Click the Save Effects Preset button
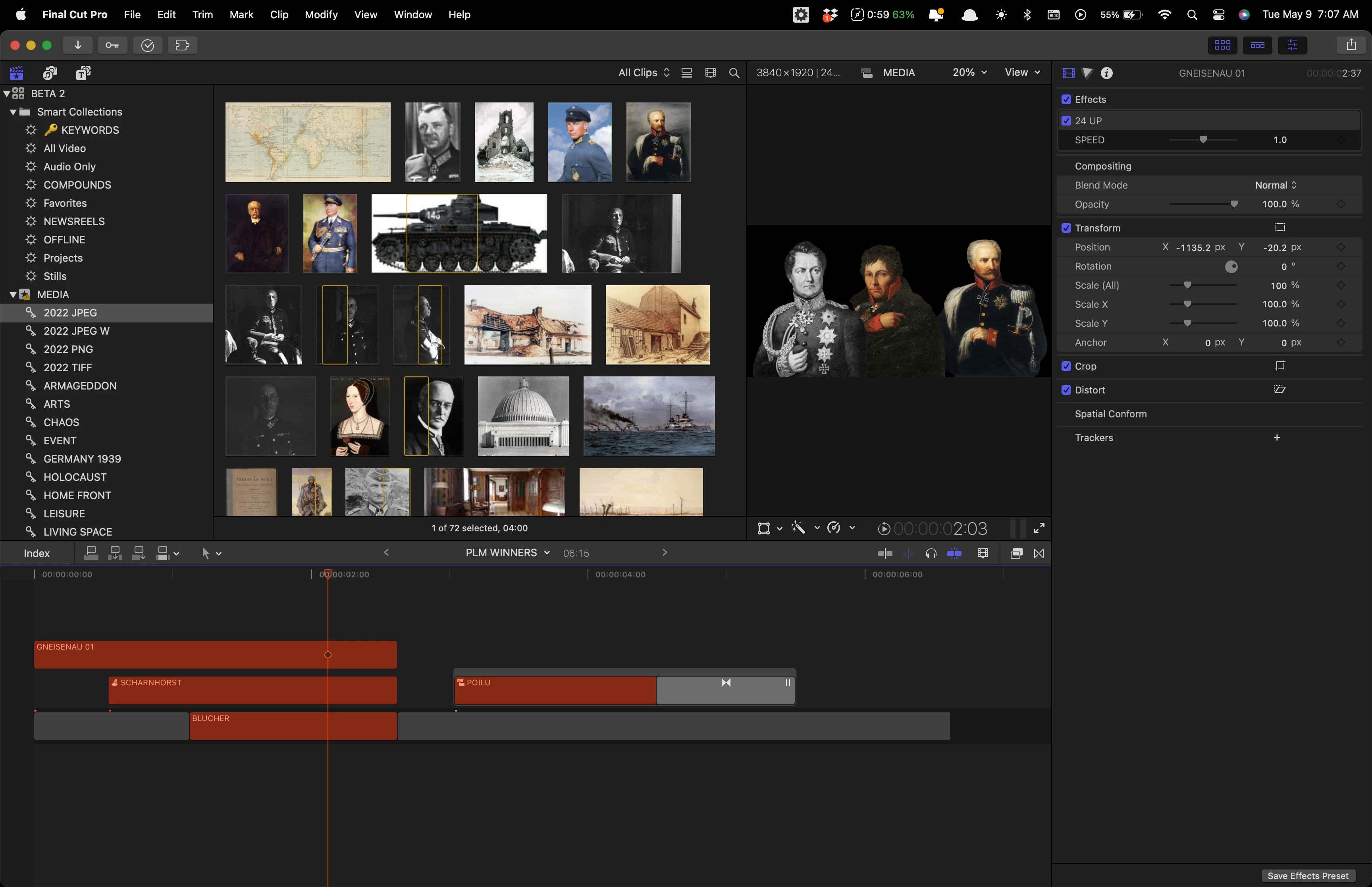This screenshot has height=887, width=1372. point(1308,875)
